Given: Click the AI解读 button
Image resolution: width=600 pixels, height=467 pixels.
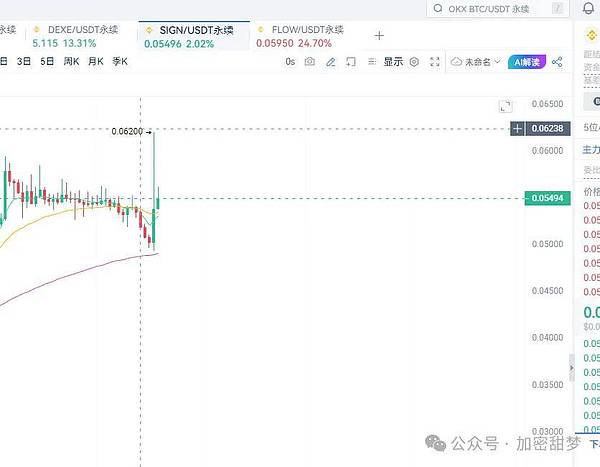Looking at the screenshot, I should pyautogui.click(x=526, y=62).
